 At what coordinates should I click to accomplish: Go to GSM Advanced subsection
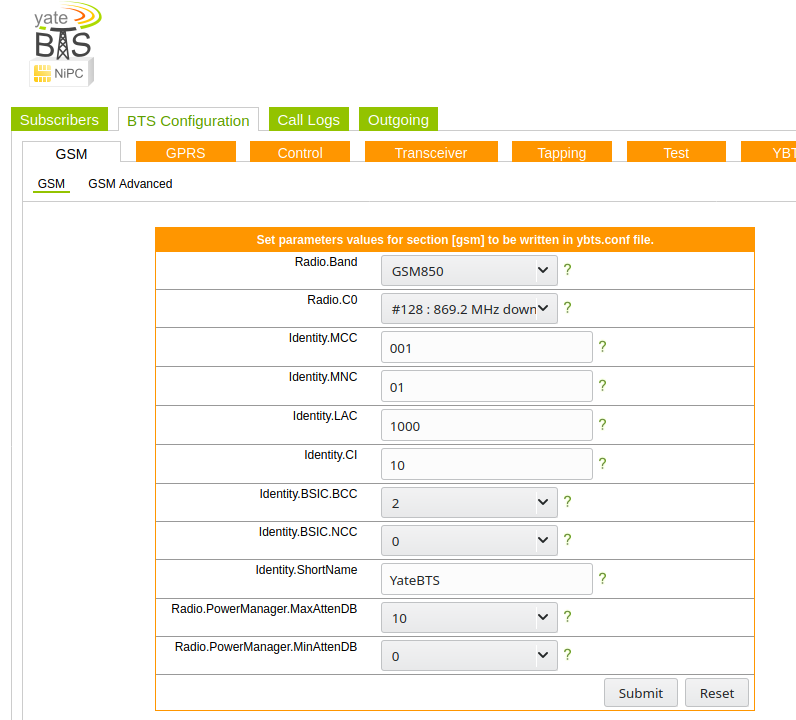(130, 184)
